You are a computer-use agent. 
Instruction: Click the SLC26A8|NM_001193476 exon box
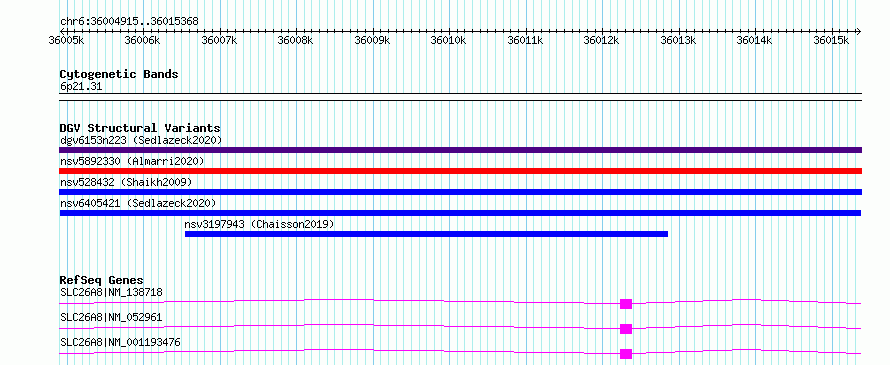point(625,354)
